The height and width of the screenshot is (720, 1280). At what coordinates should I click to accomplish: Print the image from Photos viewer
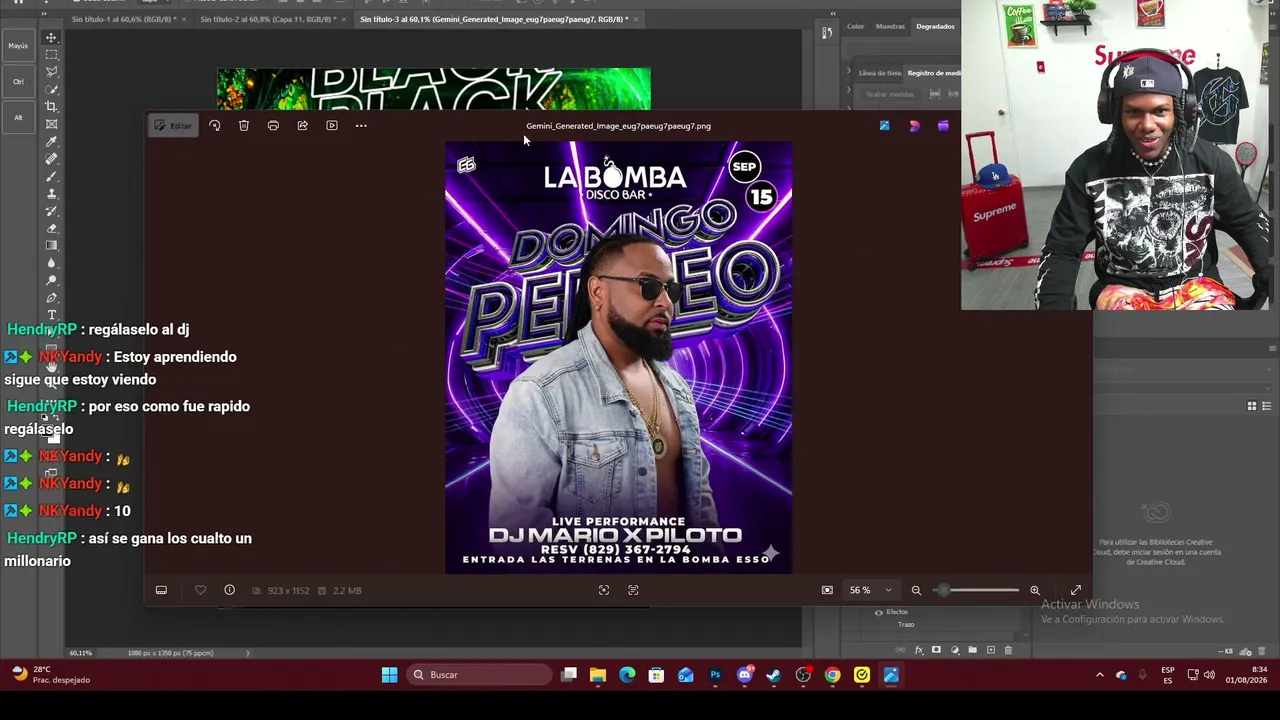tap(273, 126)
